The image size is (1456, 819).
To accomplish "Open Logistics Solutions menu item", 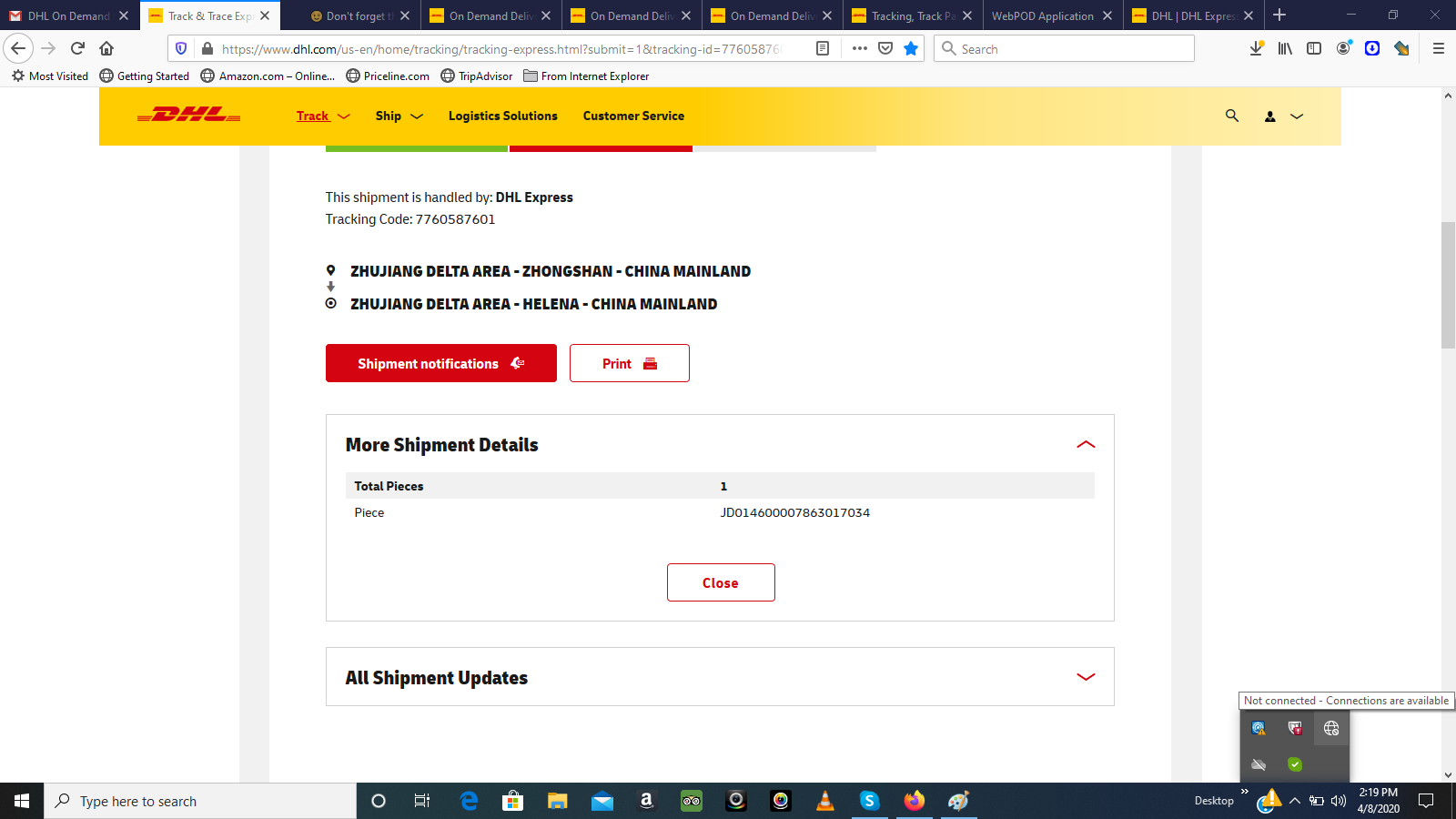I will tap(502, 116).
